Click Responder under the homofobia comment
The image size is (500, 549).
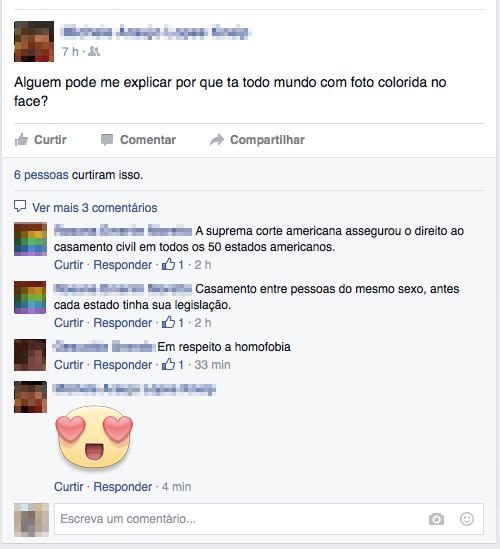tap(123, 365)
